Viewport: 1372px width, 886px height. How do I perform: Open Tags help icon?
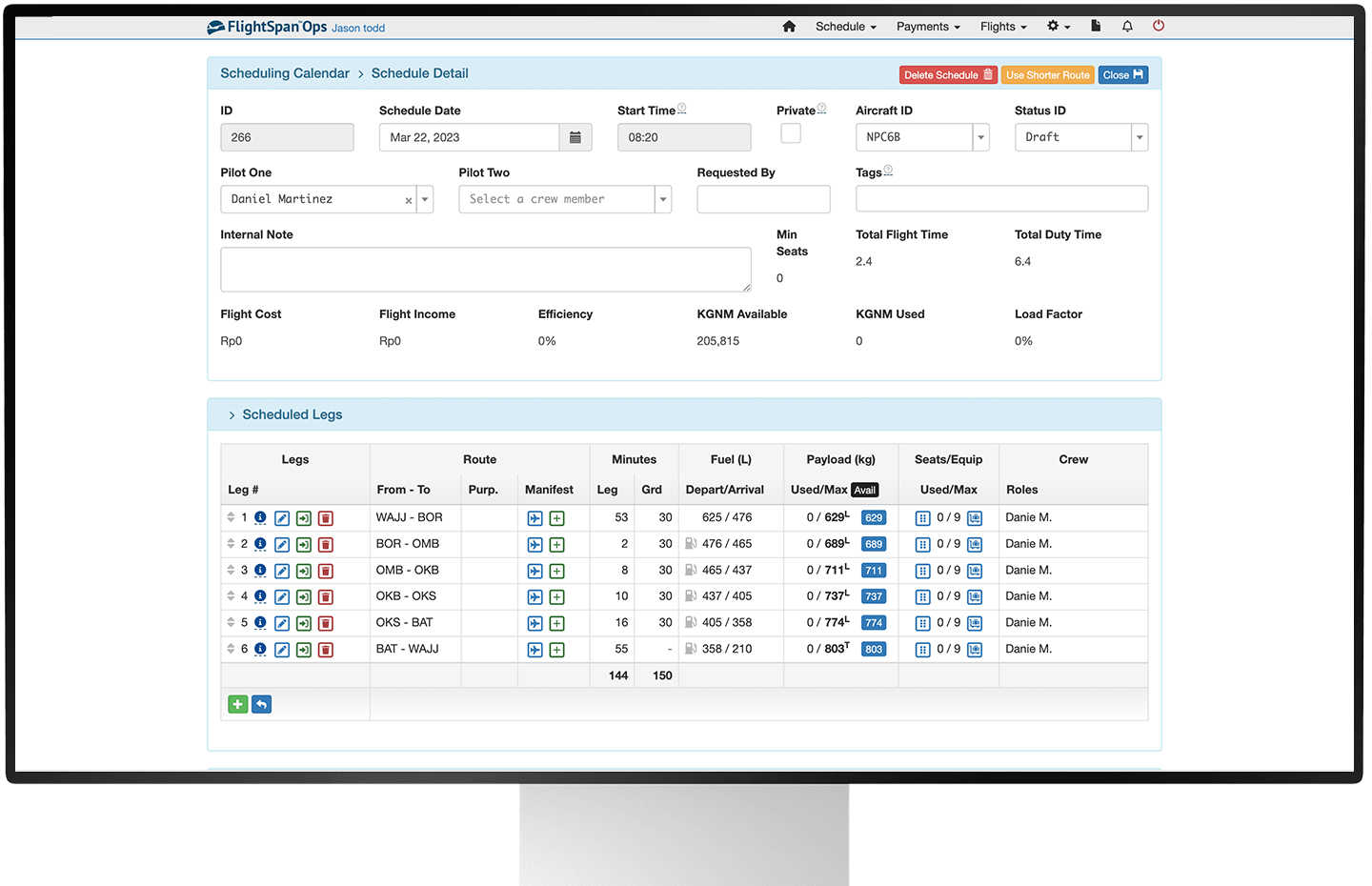[888, 171]
